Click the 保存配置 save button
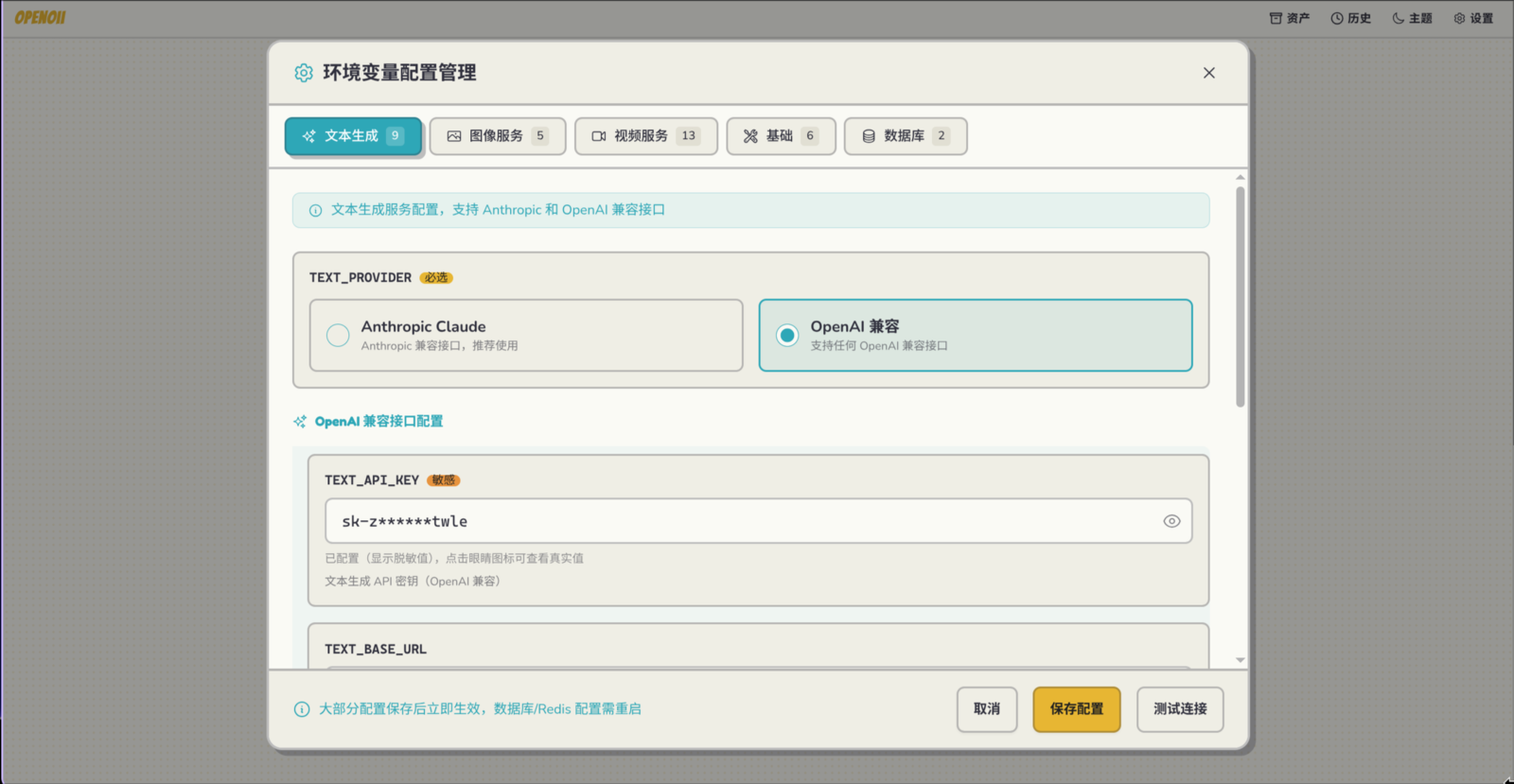1514x784 pixels. (x=1077, y=709)
